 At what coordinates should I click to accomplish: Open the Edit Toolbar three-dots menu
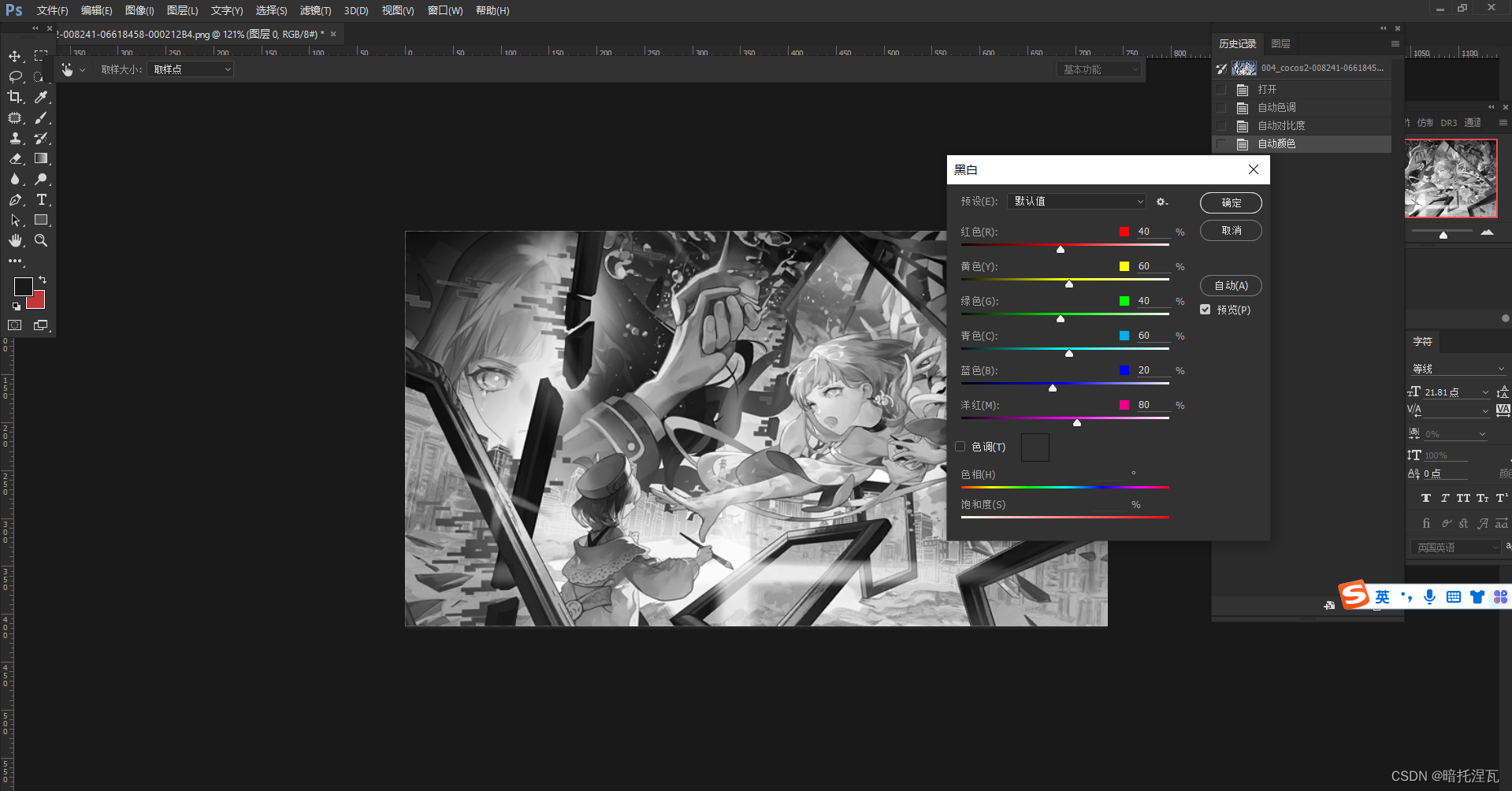(15, 261)
